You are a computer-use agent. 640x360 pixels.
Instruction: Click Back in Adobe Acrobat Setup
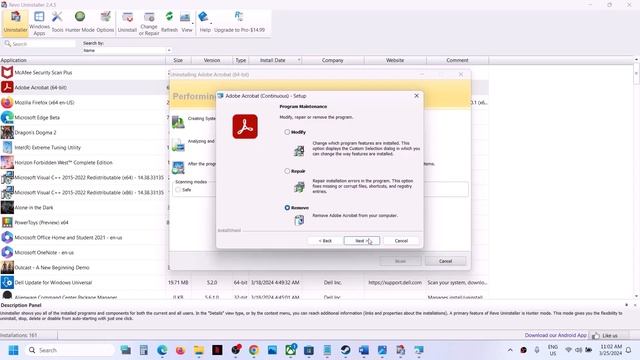[325, 241]
